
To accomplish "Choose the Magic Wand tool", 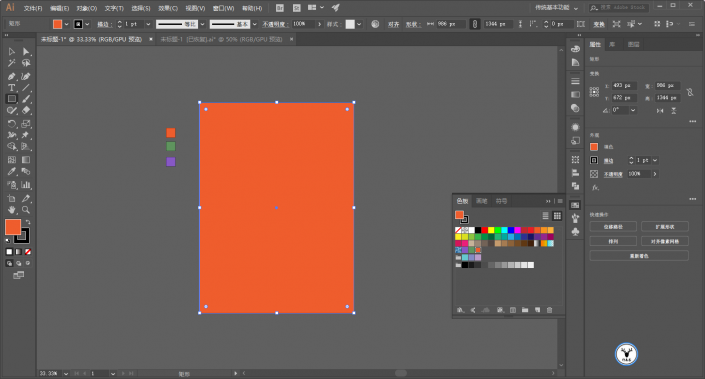I will (x=12, y=63).
